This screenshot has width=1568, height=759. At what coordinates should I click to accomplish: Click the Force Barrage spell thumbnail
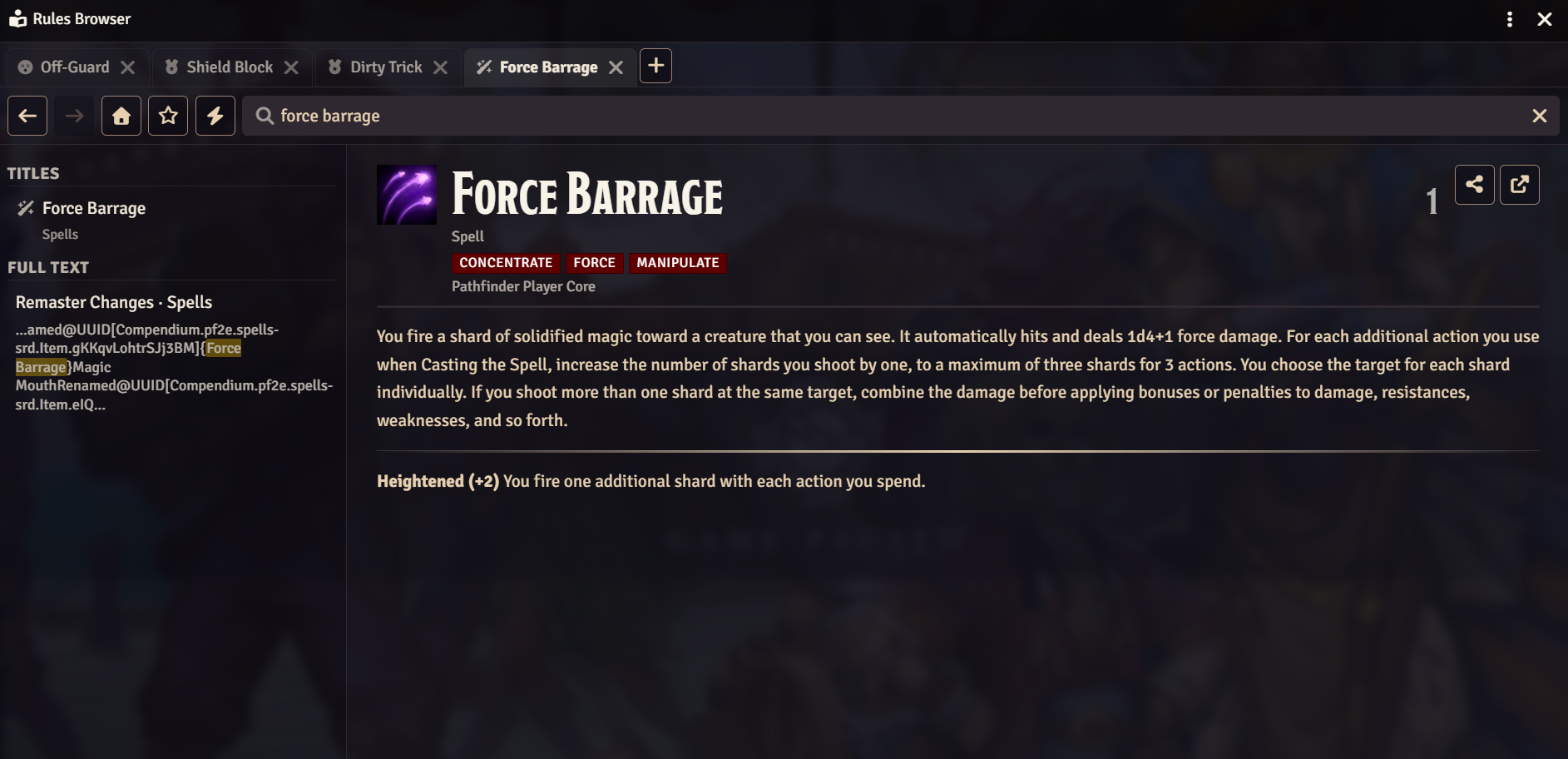click(407, 195)
